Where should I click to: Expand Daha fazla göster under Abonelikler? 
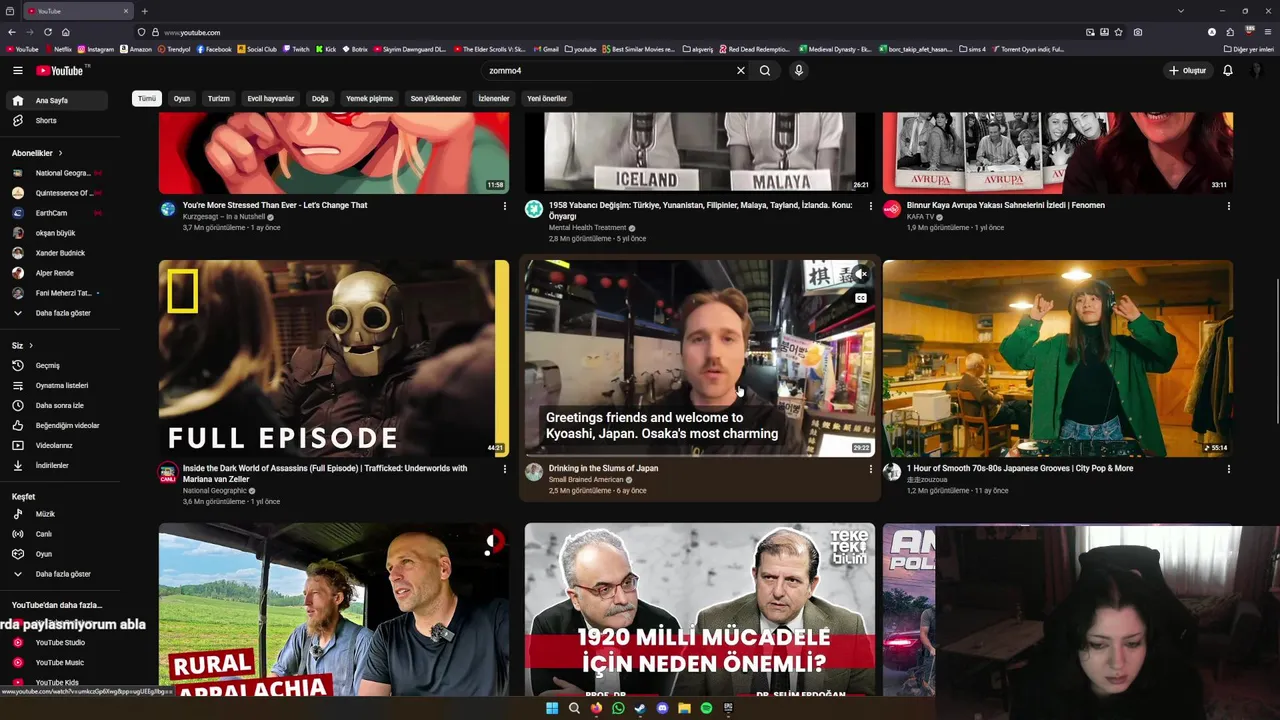tap(56, 313)
